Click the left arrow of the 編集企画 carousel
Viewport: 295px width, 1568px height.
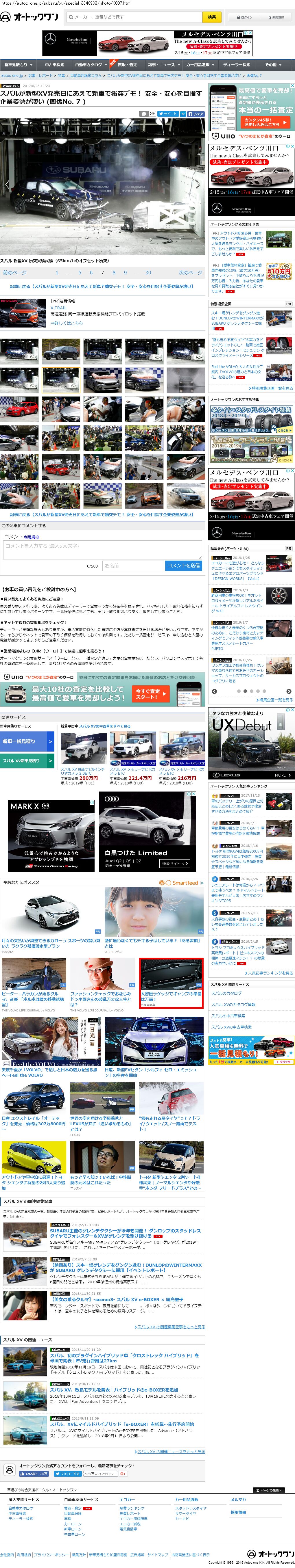pyautogui.click(x=214, y=691)
